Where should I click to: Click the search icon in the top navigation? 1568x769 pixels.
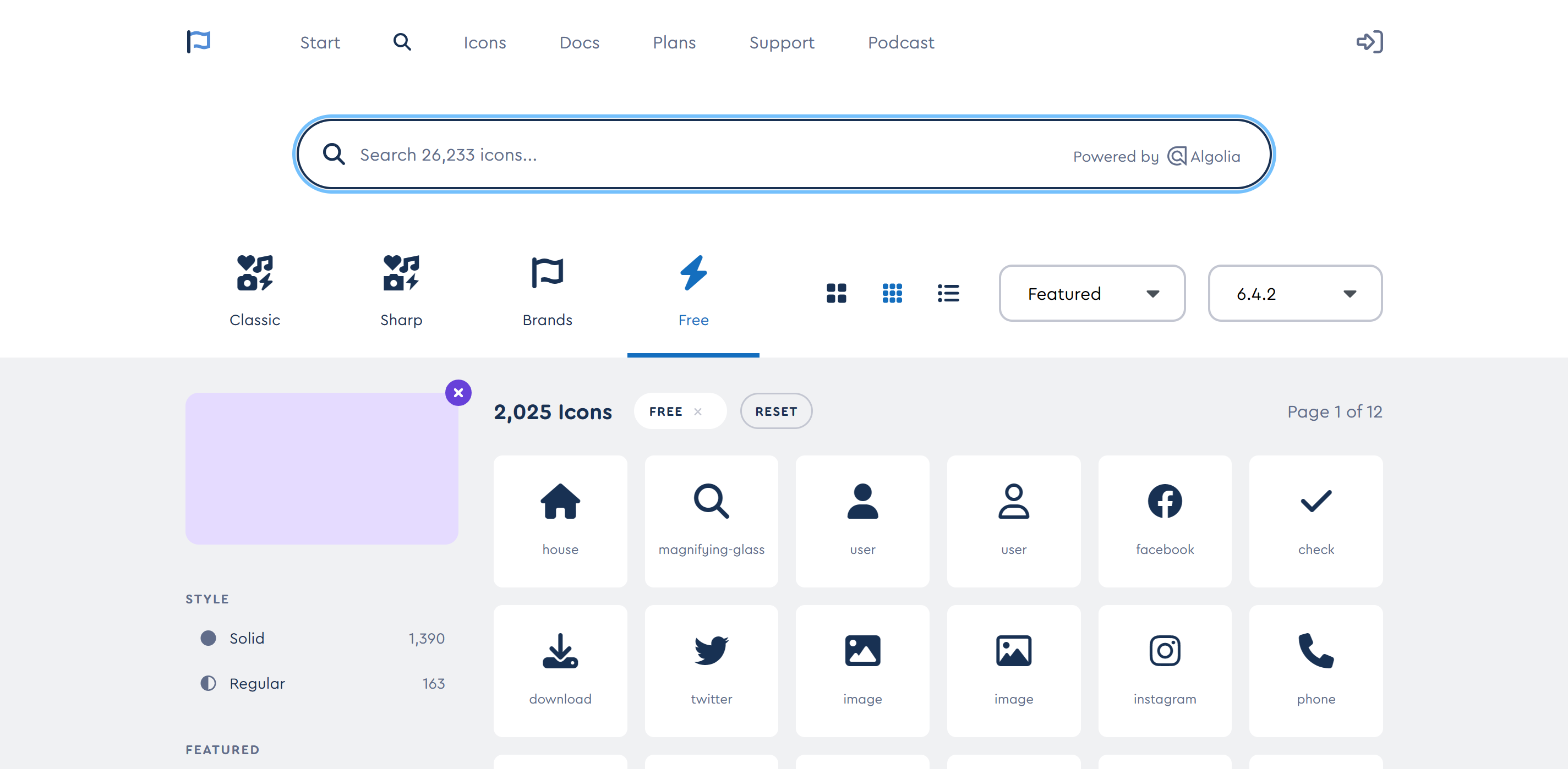[402, 42]
